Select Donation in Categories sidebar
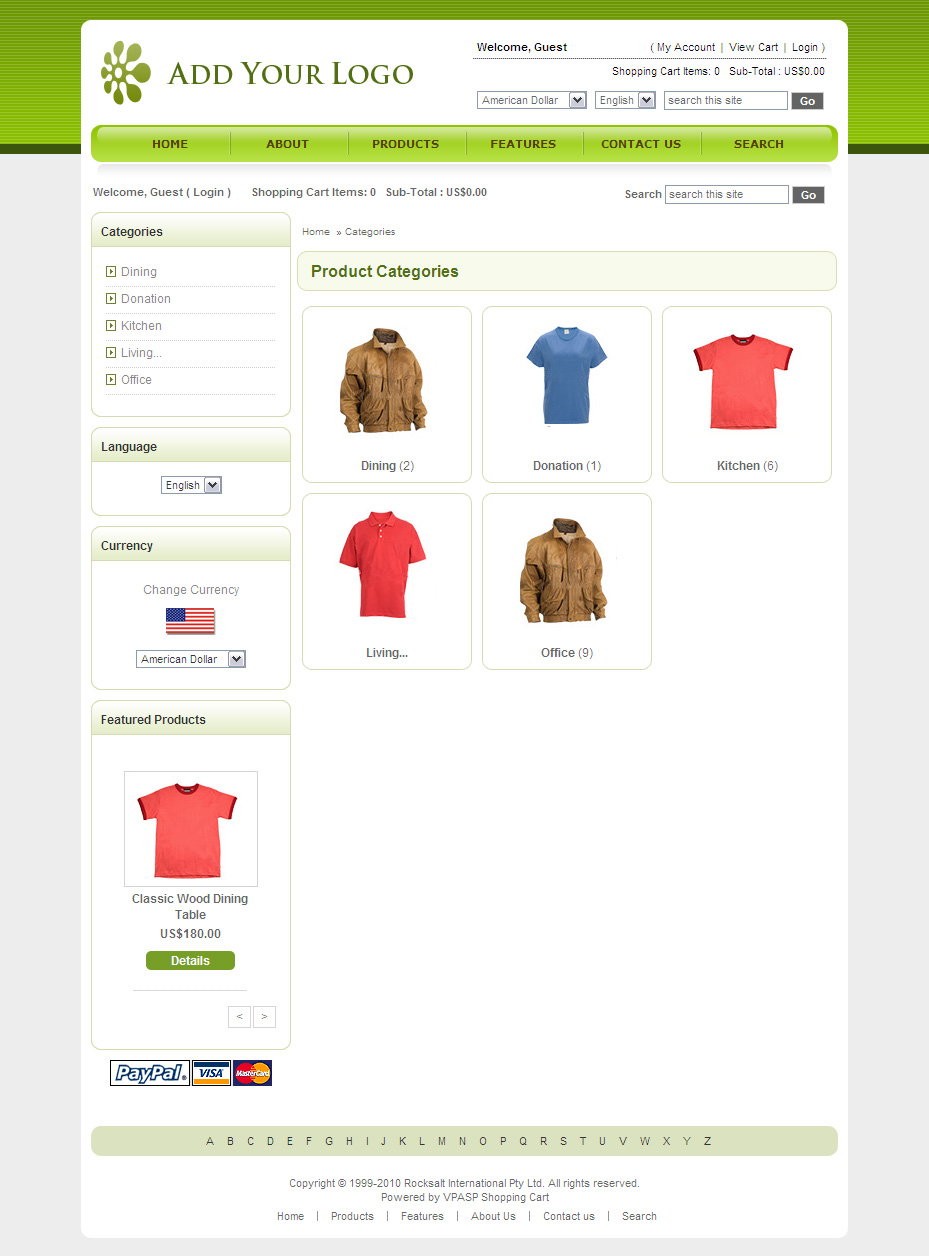This screenshot has height=1257, width=929. (146, 299)
